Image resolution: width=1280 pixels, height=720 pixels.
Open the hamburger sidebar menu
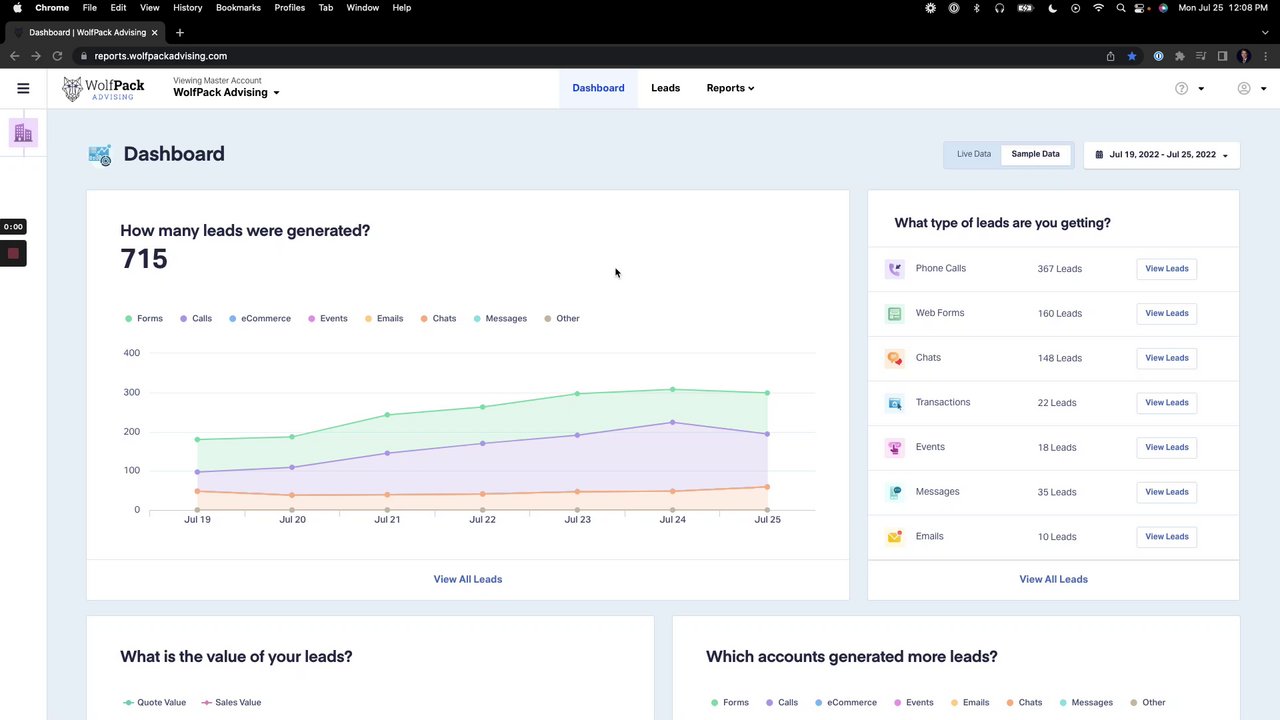[x=23, y=88]
